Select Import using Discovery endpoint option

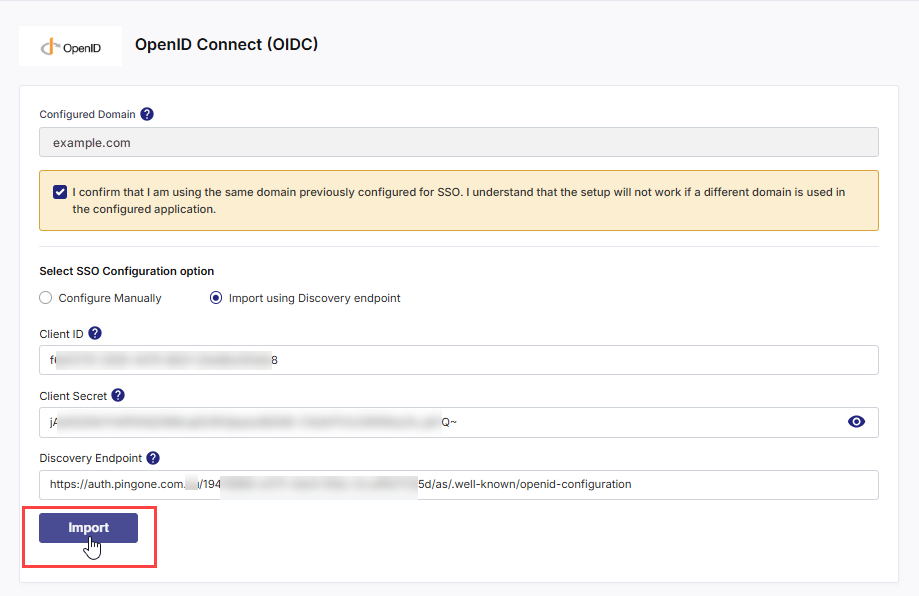pos(215,297)
